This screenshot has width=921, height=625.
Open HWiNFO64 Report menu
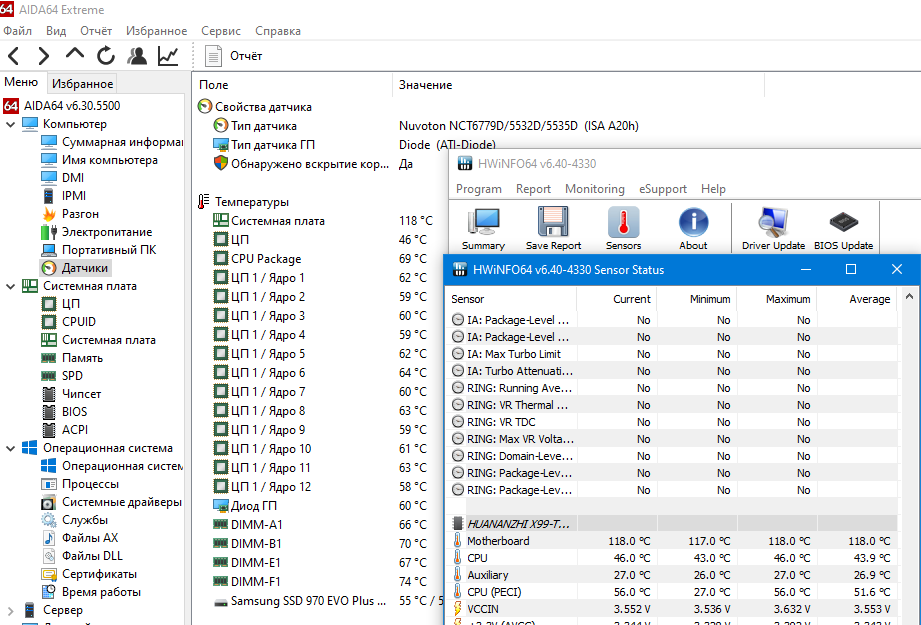coord(533,189)
